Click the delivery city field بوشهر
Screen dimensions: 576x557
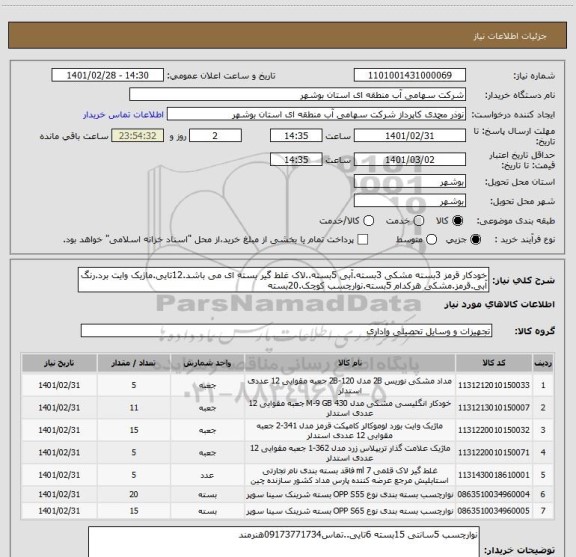[410, 201]
